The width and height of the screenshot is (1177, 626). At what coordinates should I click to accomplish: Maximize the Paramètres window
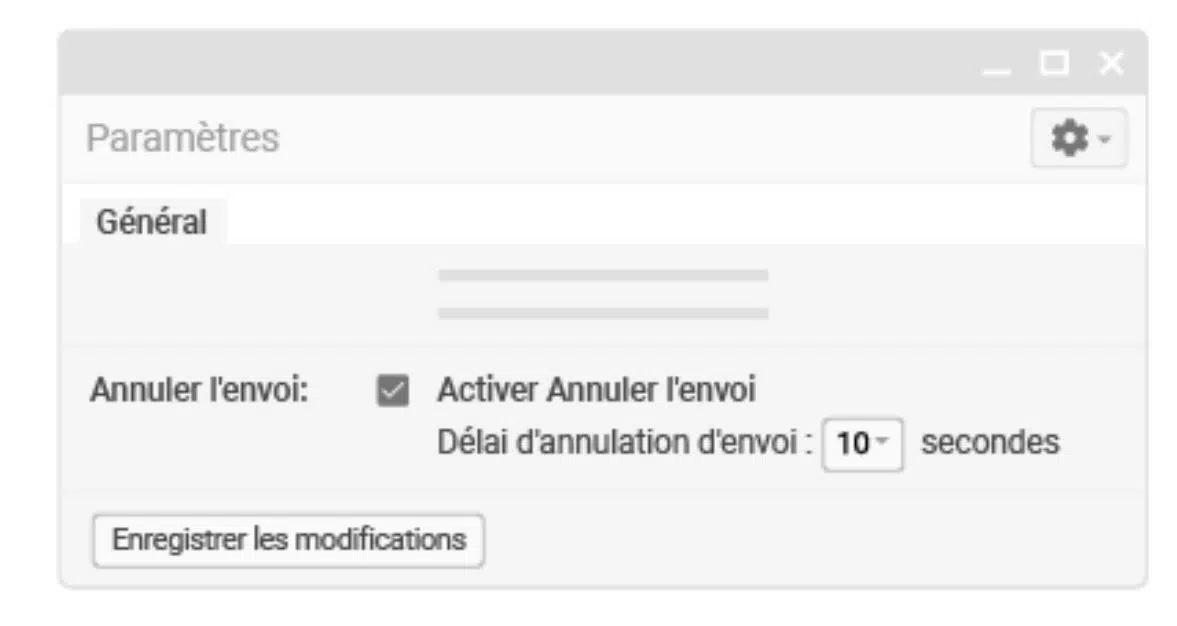[x=1054, y=63]
